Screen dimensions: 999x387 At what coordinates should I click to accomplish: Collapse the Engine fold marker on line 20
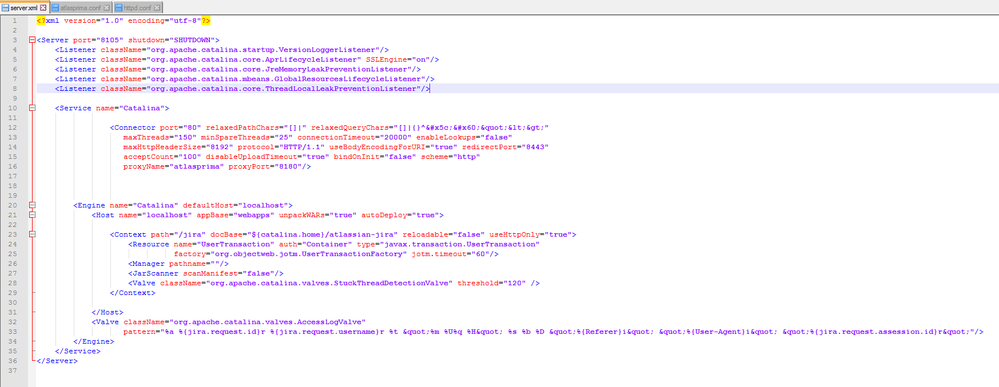tap(32, 205)
